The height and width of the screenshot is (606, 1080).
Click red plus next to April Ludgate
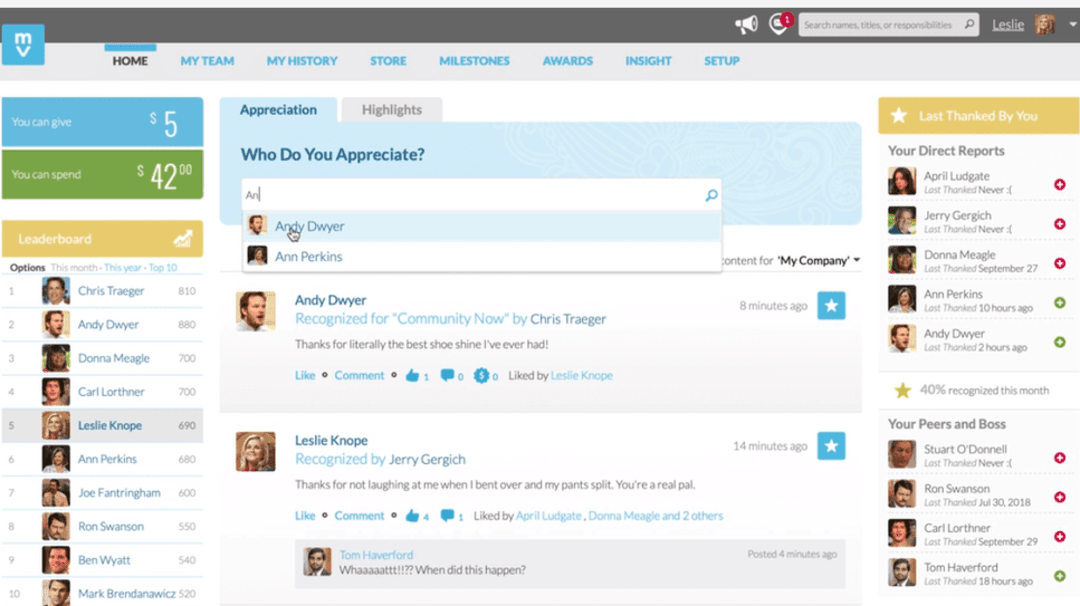pyautogui.click(x=1060, y=184)
